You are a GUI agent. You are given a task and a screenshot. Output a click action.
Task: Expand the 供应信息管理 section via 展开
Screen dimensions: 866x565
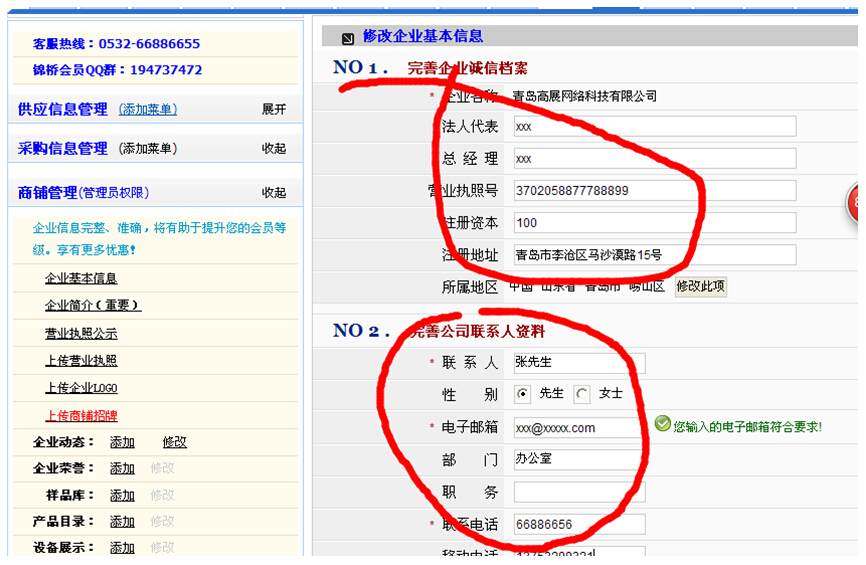tap(274, 109)
